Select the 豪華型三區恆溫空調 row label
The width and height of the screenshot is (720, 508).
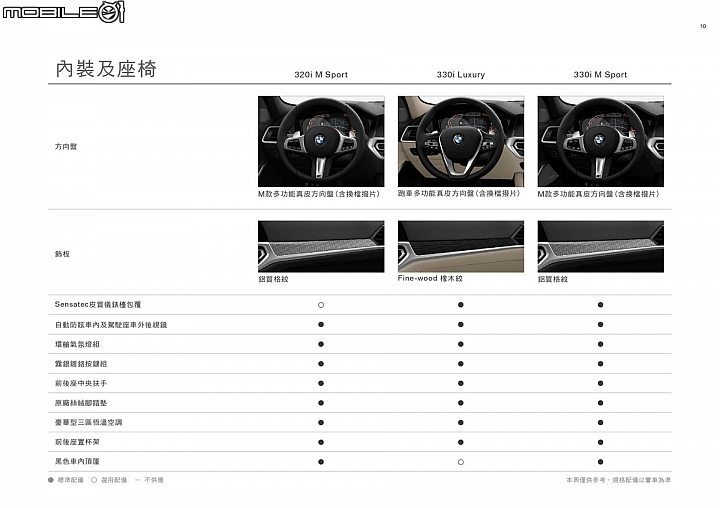(89, 423)
